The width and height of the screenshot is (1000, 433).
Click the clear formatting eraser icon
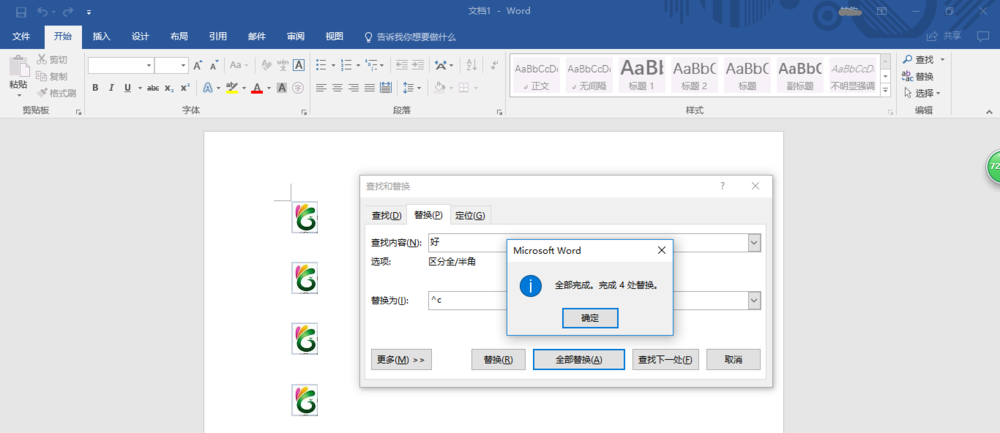pos(266,65)
